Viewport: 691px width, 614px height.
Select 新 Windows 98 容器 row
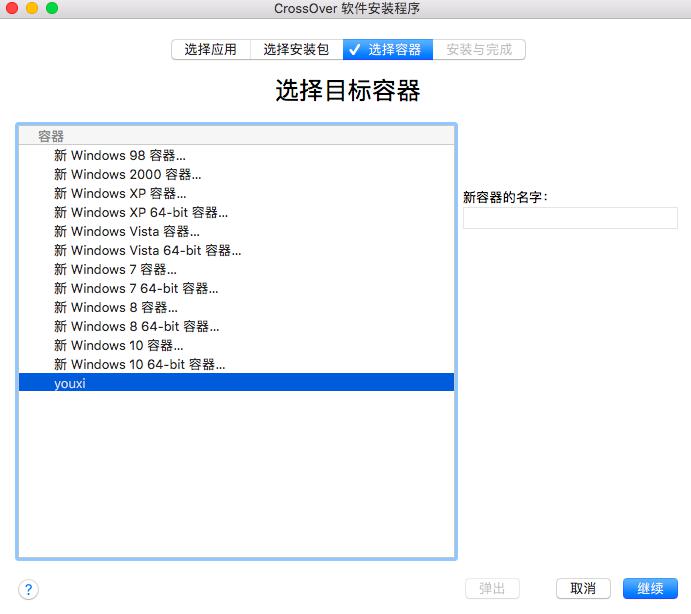tap(236, 155)
